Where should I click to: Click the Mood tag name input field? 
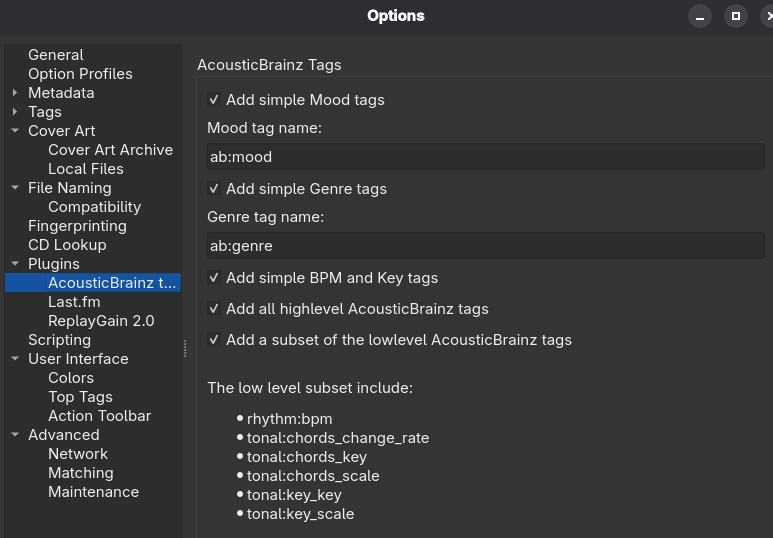pos(485,157)
